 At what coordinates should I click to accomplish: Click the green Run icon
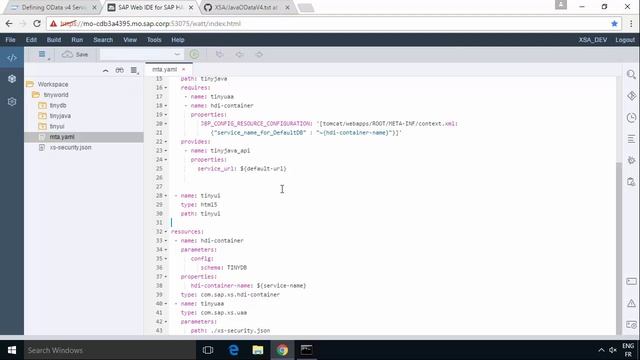[x=194, y=54]
